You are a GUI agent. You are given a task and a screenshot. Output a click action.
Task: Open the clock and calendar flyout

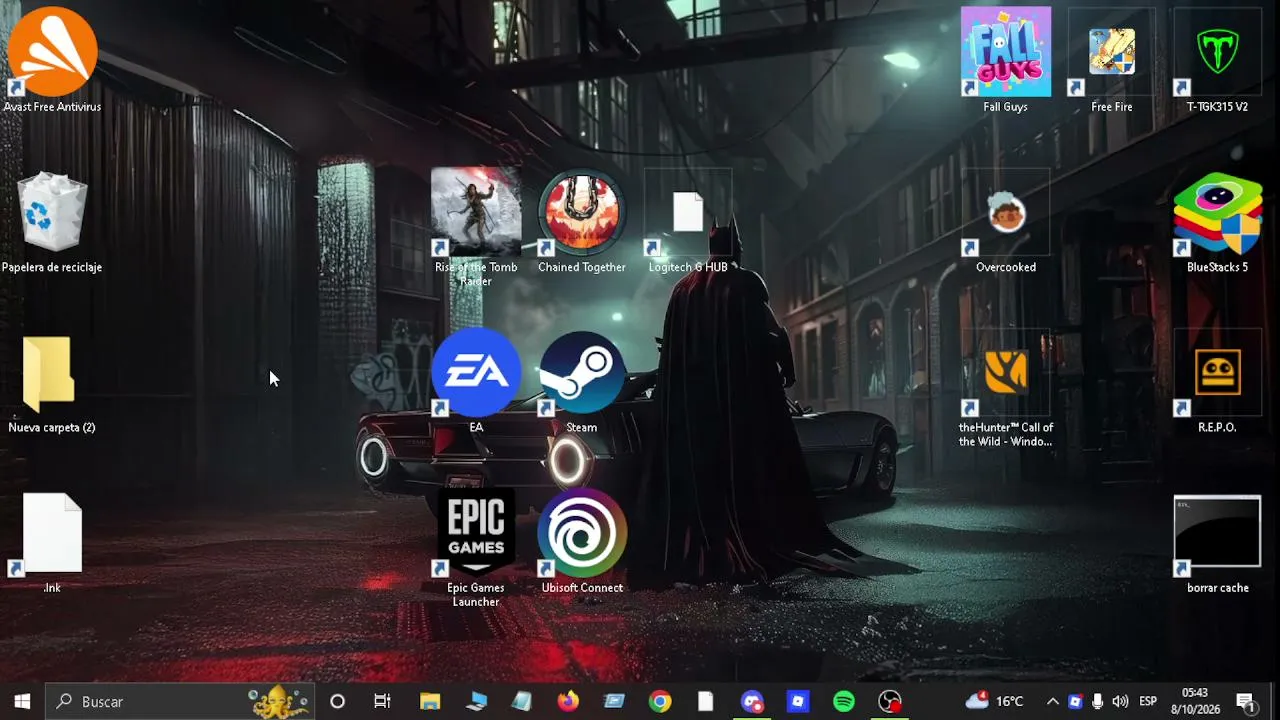pos(1195,702)
